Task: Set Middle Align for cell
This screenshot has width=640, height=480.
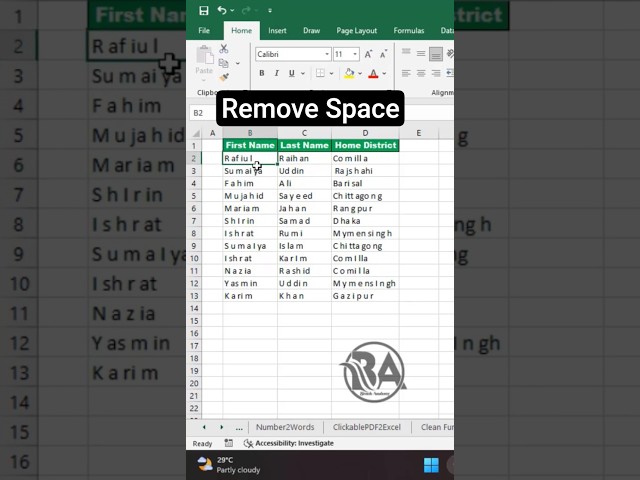Action: click(421, 53)
